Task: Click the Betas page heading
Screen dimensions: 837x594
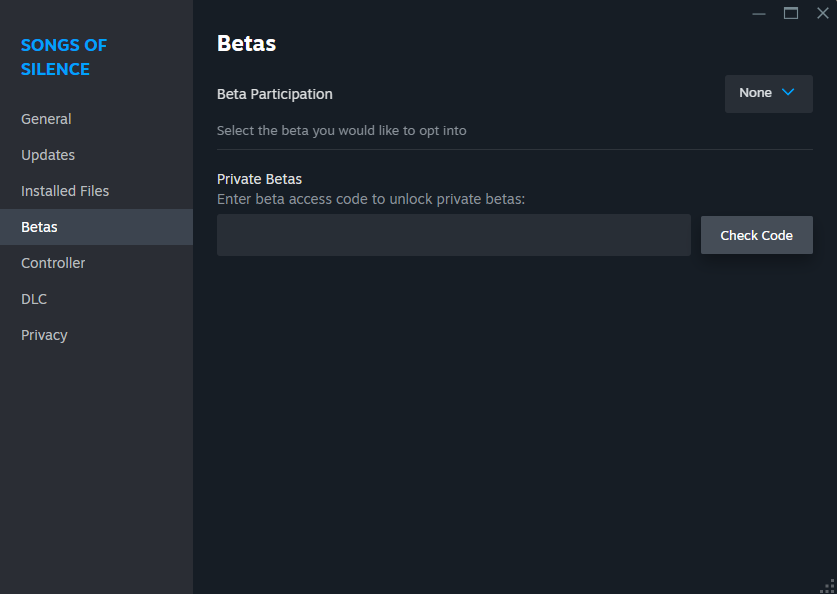Action: click(x=246, y=44)
